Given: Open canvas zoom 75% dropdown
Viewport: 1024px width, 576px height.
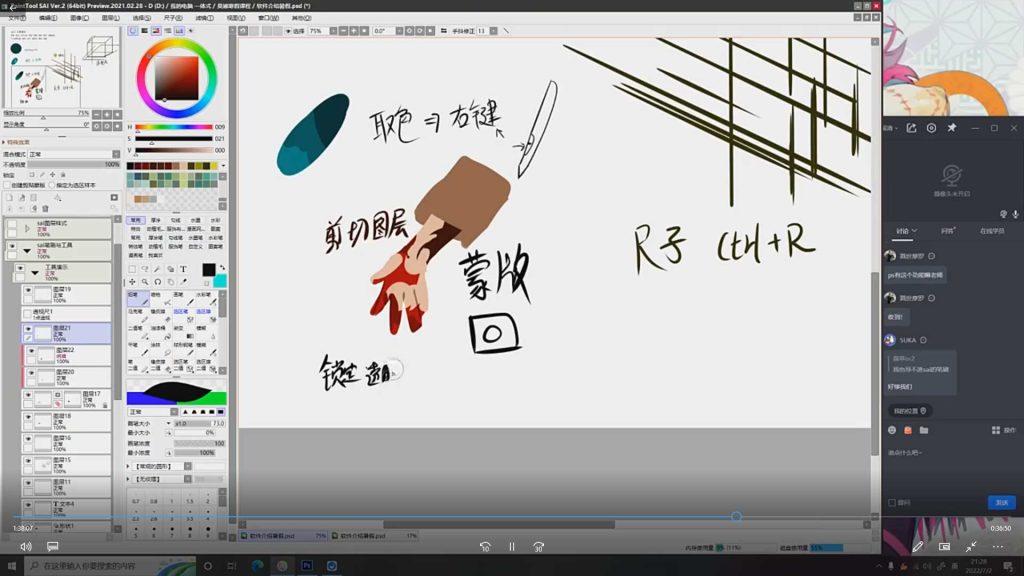Looking at the screenshot, I should 333,31.
